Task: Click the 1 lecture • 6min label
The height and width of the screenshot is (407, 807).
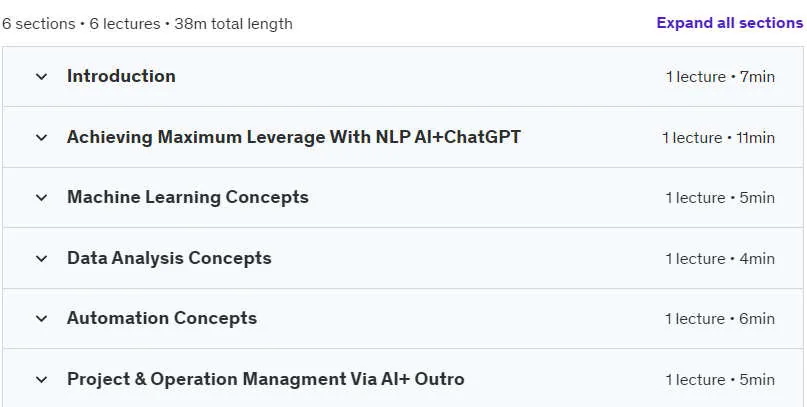Action: (720, 319)
